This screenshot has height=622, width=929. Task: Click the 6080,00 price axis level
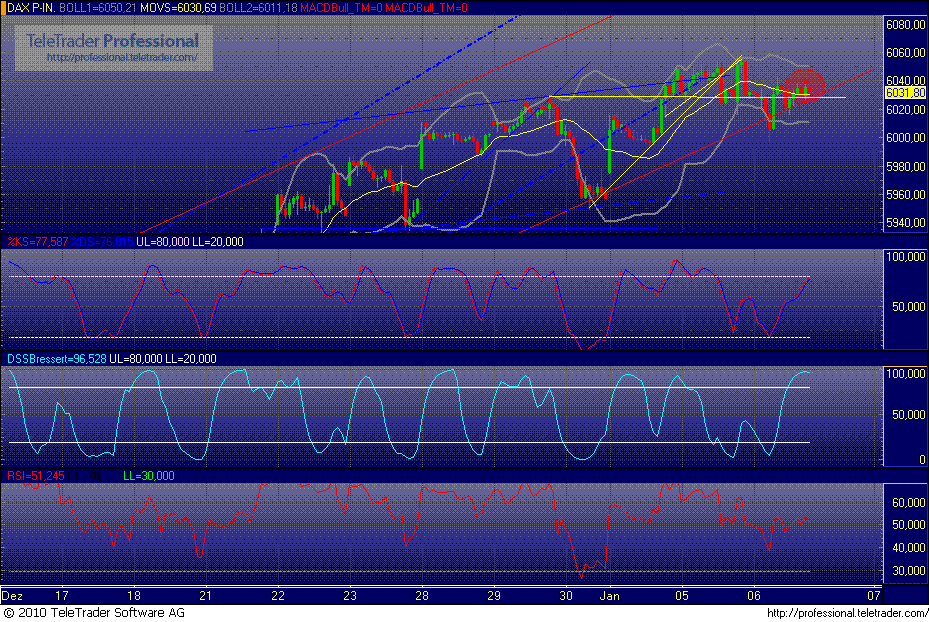tap(906, 25)
